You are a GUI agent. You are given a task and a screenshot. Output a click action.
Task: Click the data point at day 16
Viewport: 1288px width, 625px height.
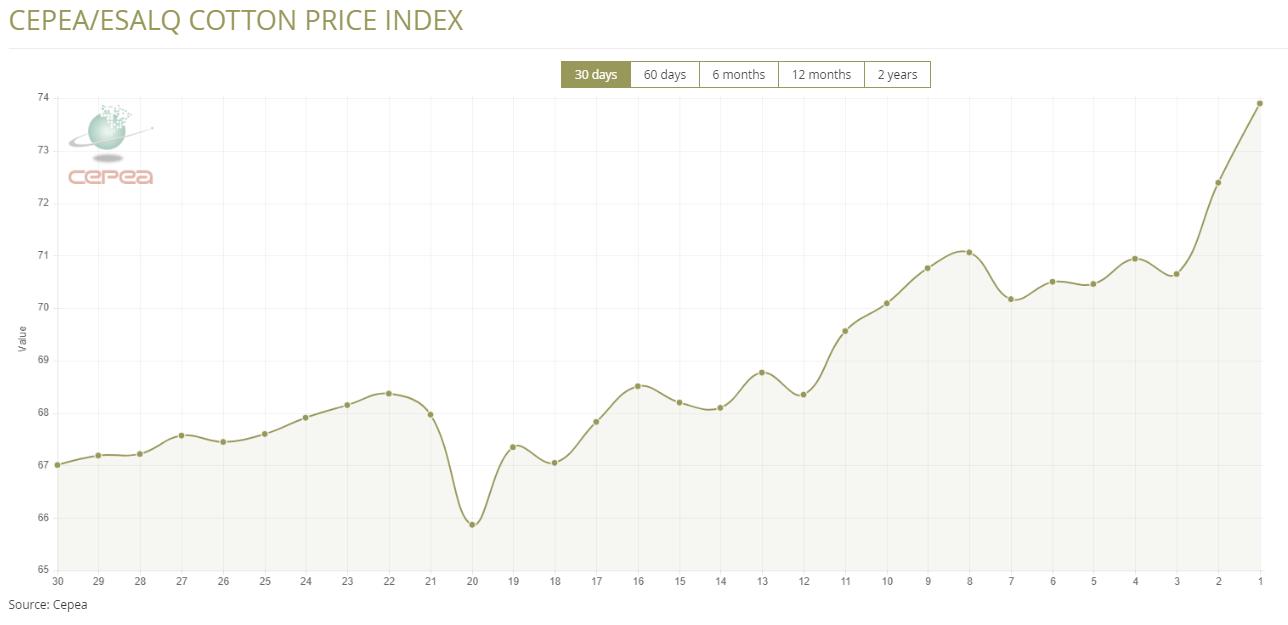637,386
